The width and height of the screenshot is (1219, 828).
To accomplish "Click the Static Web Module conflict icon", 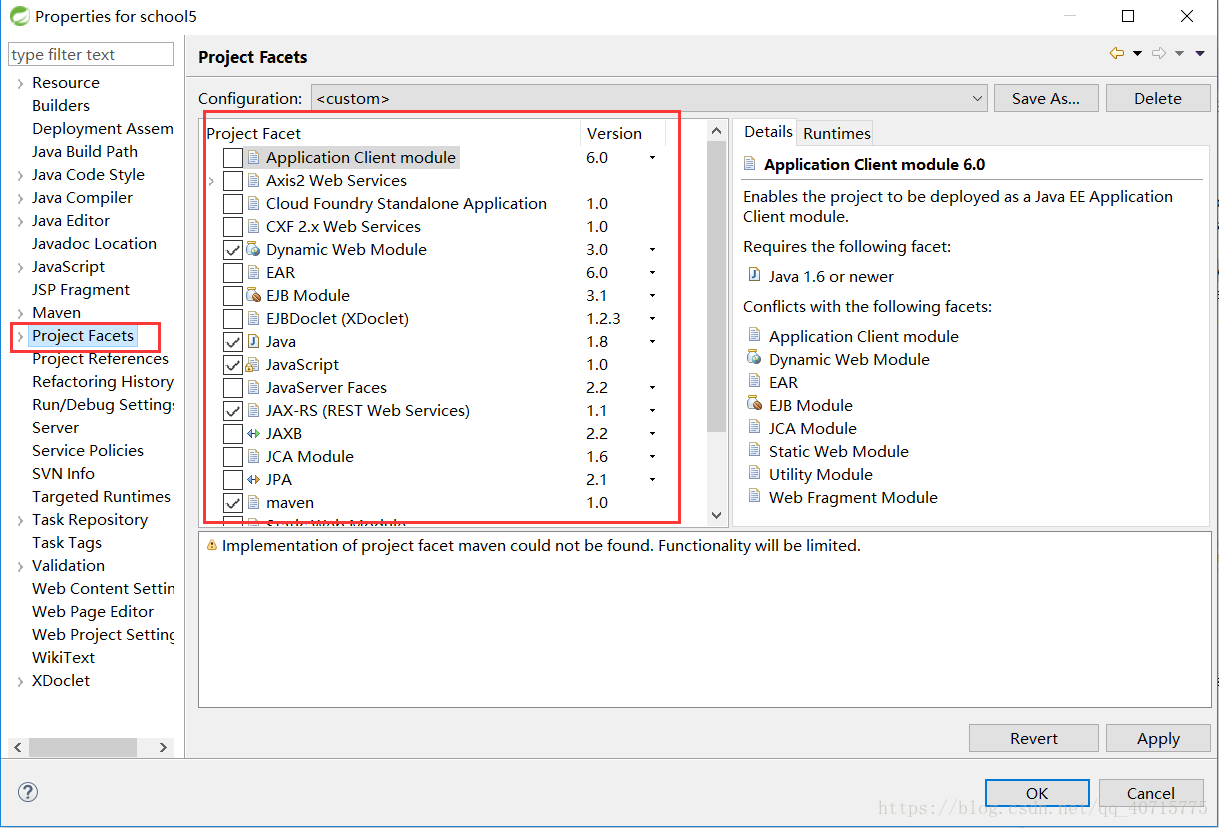I will (754, 451).
